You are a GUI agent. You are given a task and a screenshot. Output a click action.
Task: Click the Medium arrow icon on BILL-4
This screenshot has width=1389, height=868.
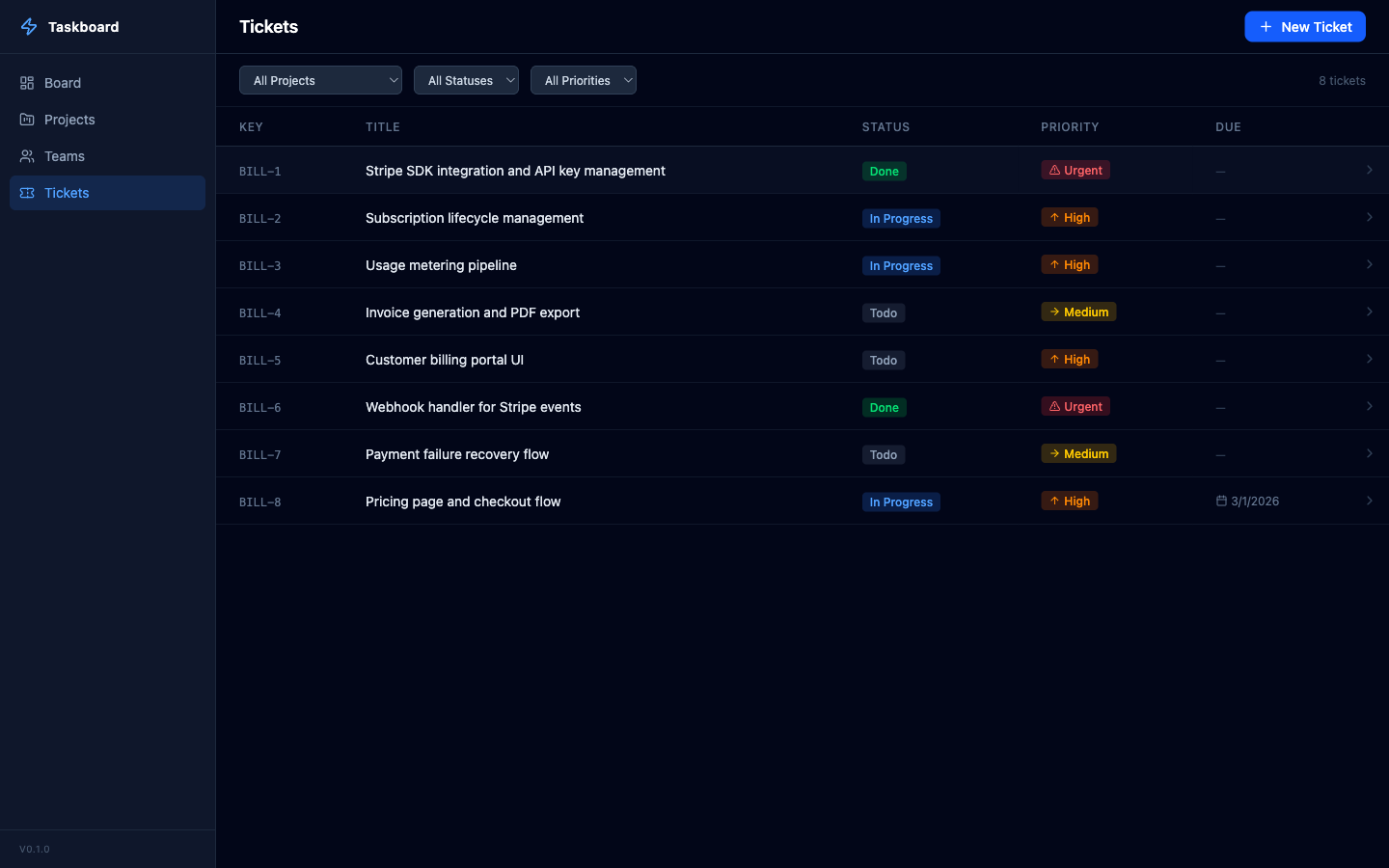click(1054, 312)
